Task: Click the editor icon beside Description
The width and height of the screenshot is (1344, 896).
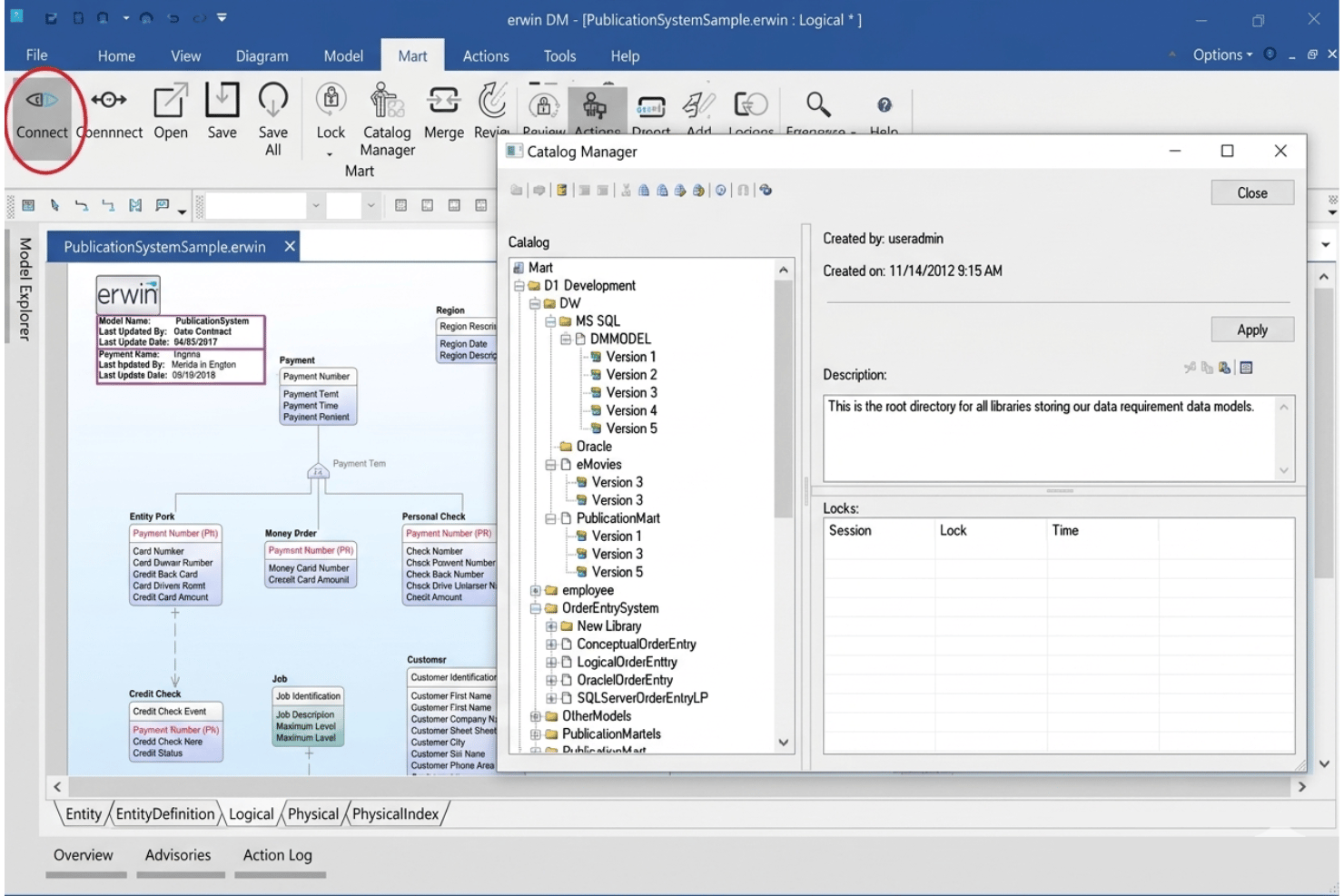Action: tap(1246, 368)
